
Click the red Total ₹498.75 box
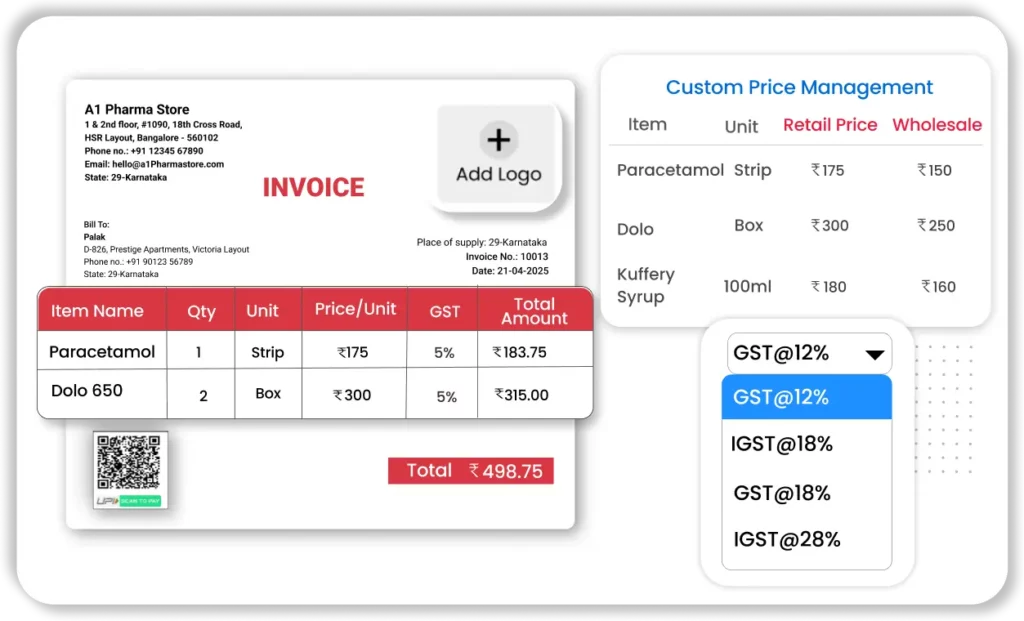click(471, 471)
